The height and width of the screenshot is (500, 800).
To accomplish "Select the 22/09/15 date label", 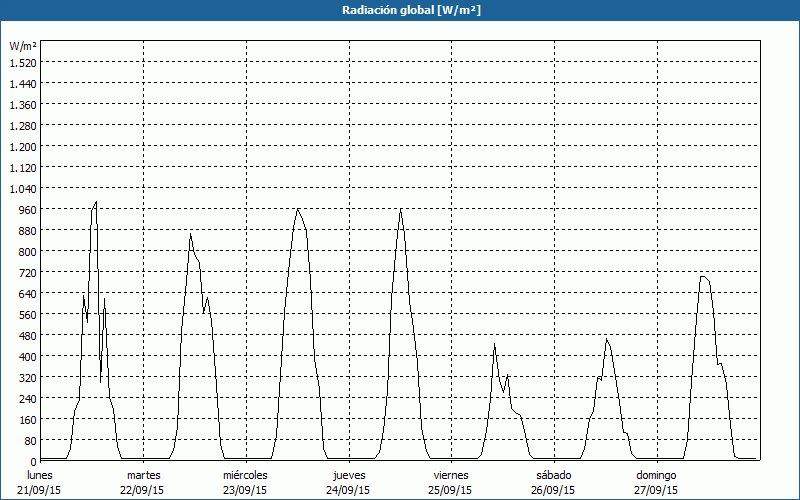I will point(142,490).
